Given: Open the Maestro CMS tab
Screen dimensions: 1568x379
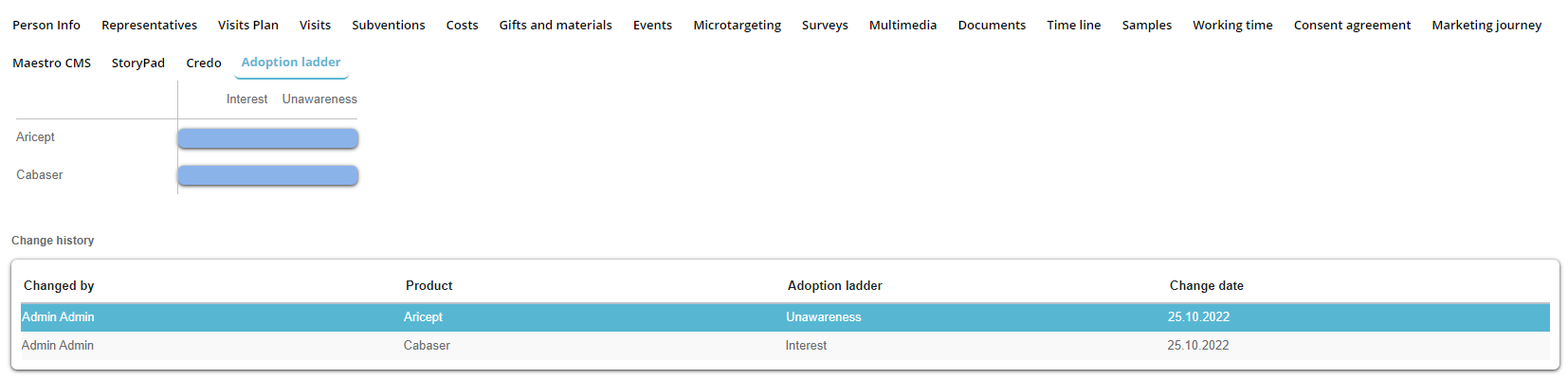Looking at the screenshot, I should (x=51, y=63).
